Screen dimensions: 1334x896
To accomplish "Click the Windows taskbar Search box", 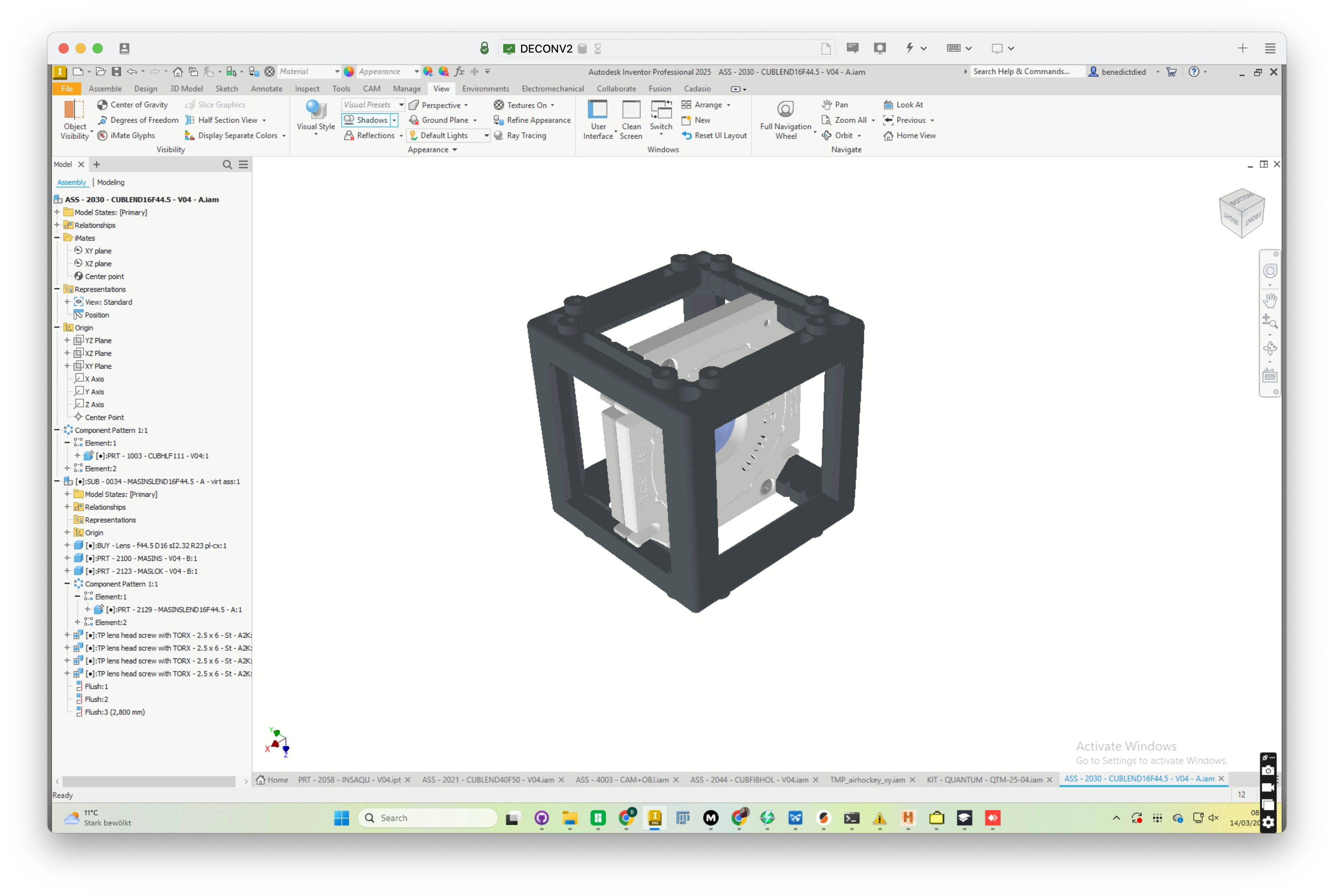I will pyautogui.click(x=428, y=818).
